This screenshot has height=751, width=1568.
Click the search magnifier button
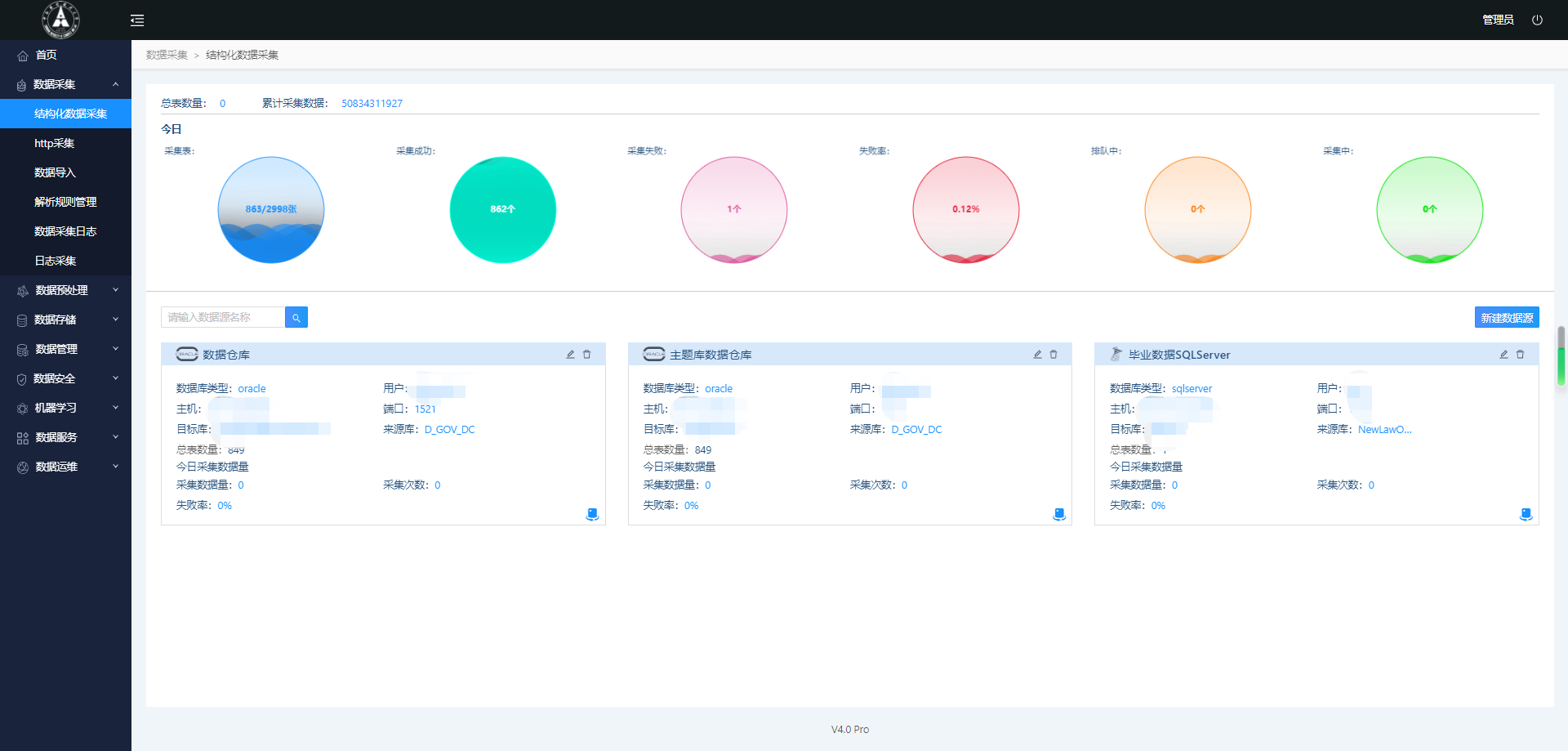[296, 318]
